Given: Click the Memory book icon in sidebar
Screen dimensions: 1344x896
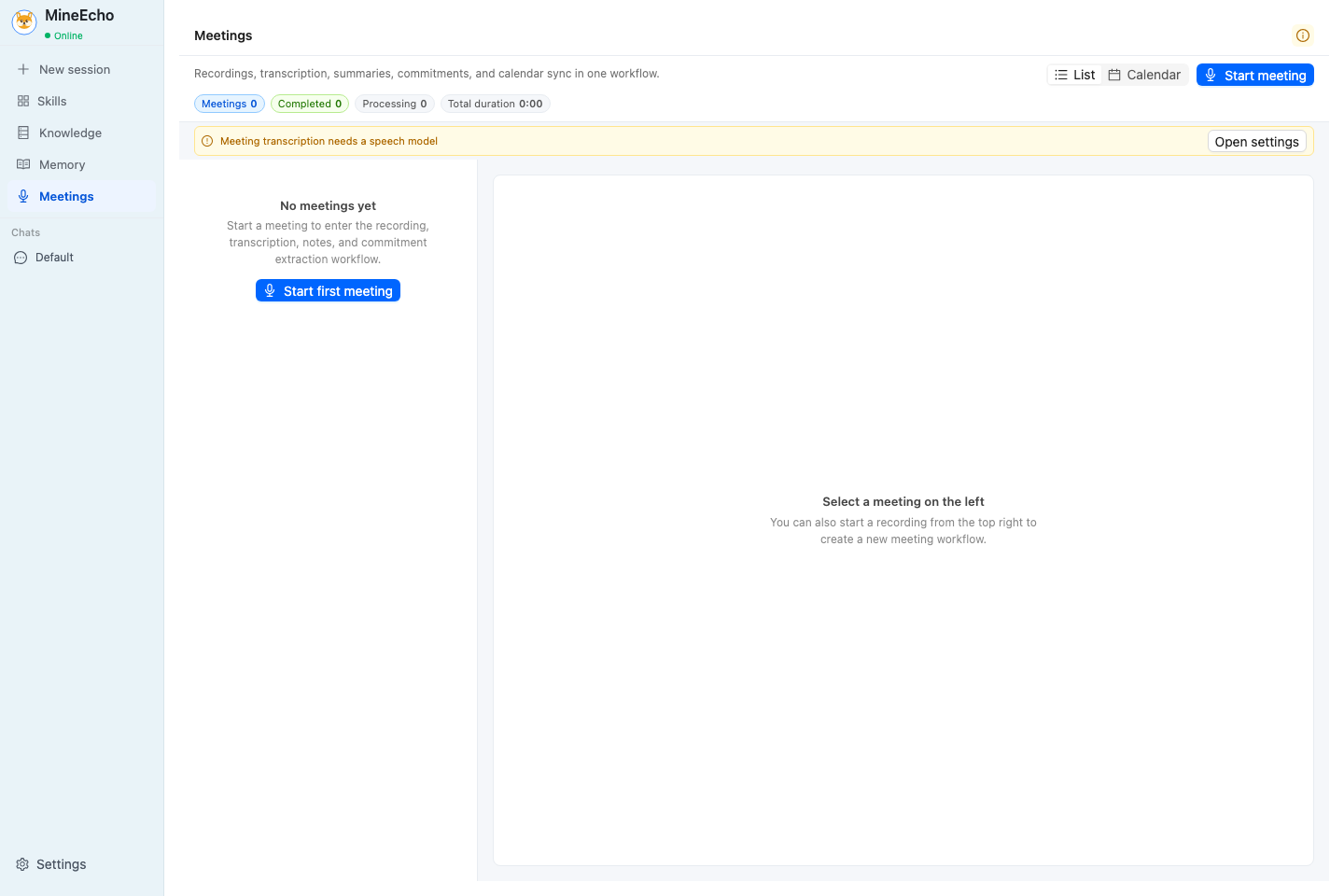Looking at the screenshot, I should click(x=23, y=164).
